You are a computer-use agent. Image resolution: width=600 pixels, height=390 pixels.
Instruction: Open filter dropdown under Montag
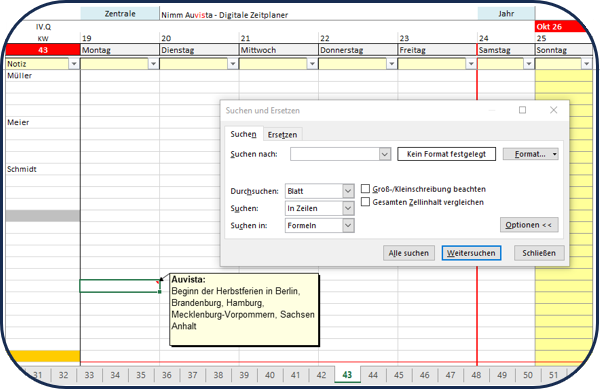[153, 64]
